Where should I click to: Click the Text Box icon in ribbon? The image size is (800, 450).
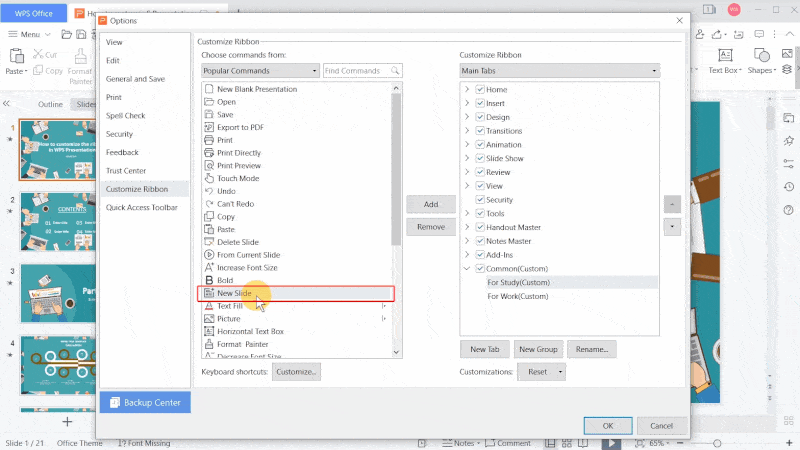(725, 55)
